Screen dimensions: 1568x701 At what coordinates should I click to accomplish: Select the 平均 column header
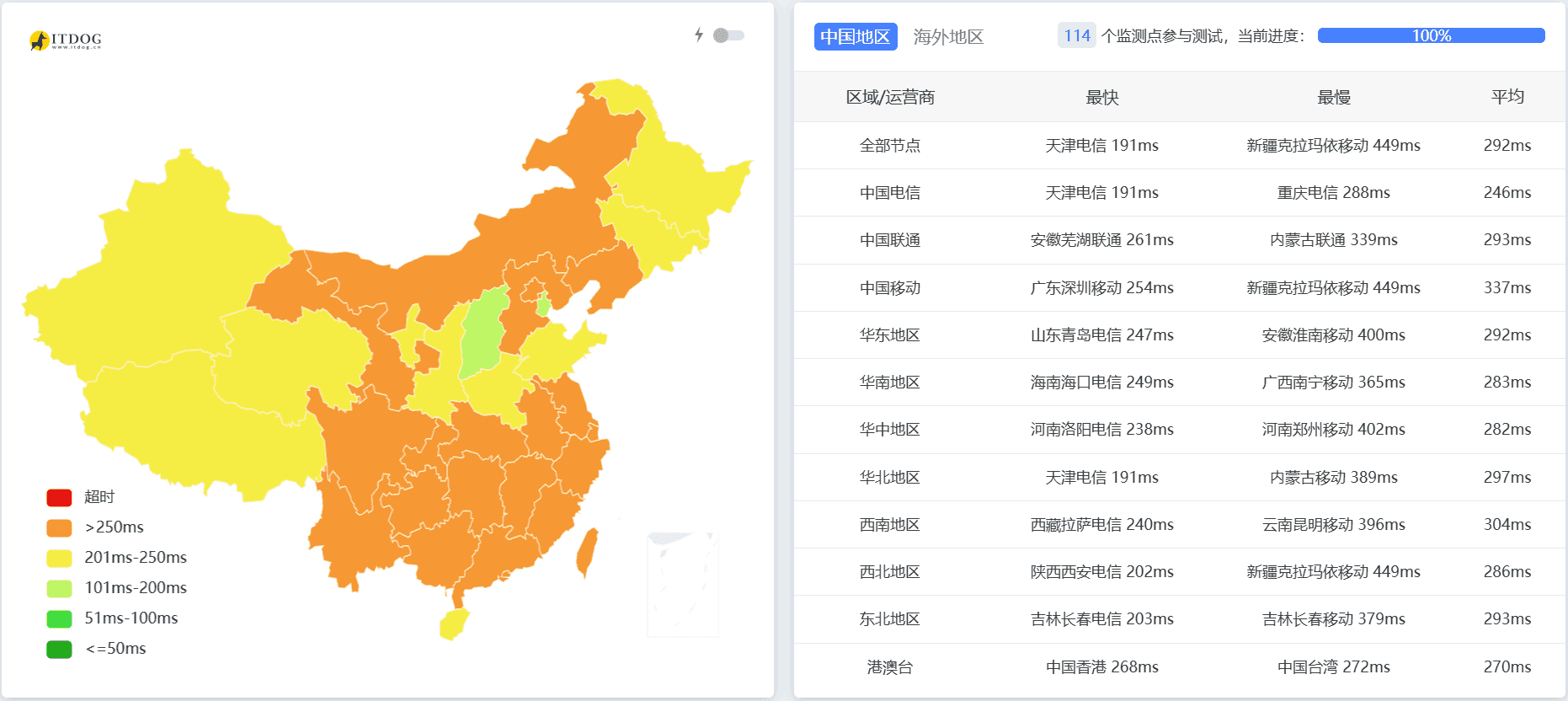click(x=1507, y=97)
